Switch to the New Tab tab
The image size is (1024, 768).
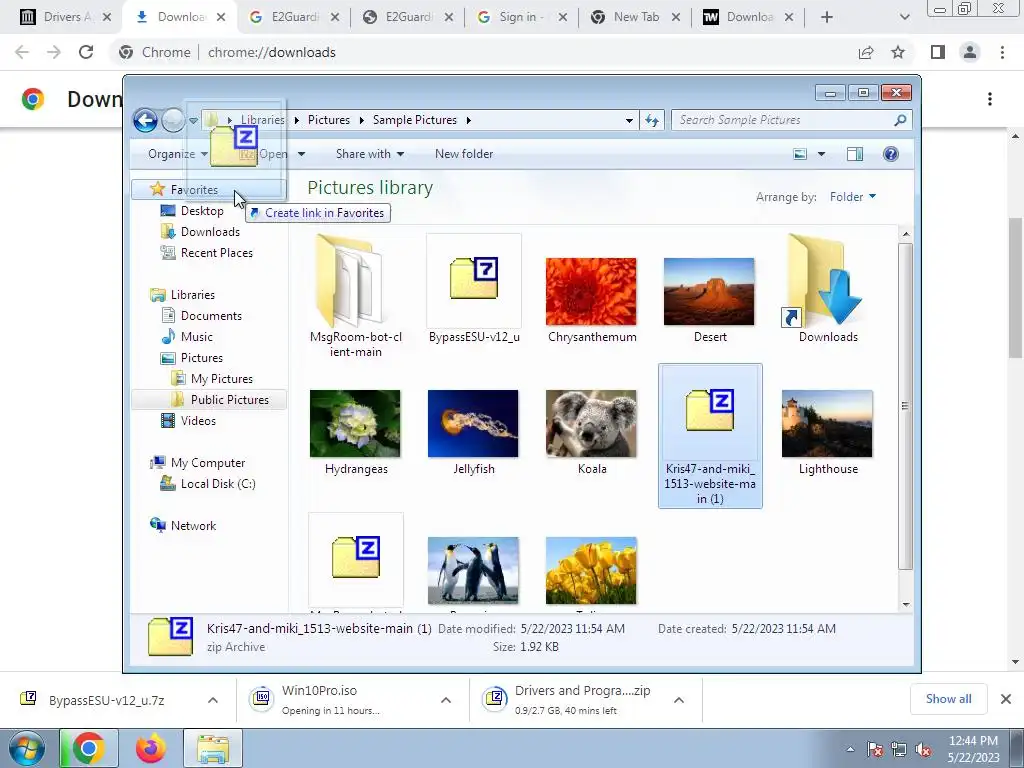pos(633,17)
